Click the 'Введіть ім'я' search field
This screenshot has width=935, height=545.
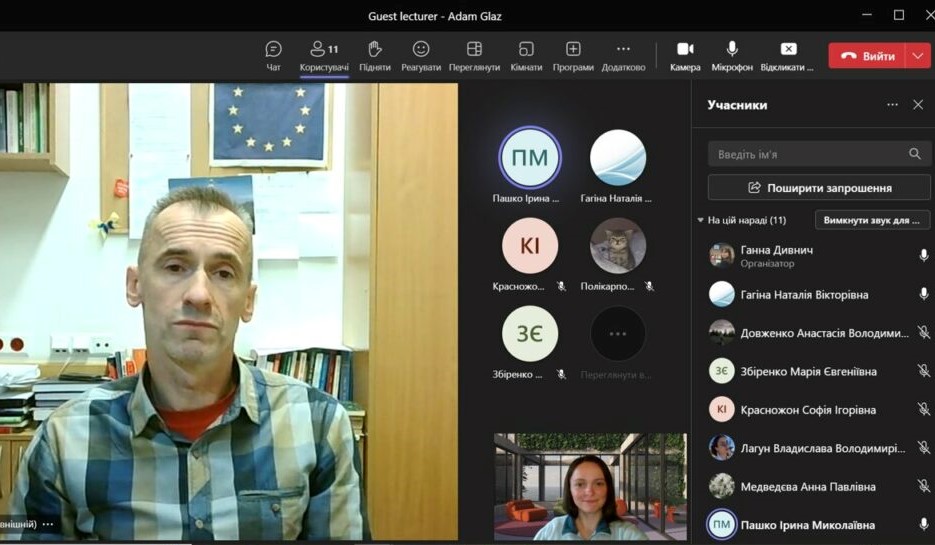(808, 154)
